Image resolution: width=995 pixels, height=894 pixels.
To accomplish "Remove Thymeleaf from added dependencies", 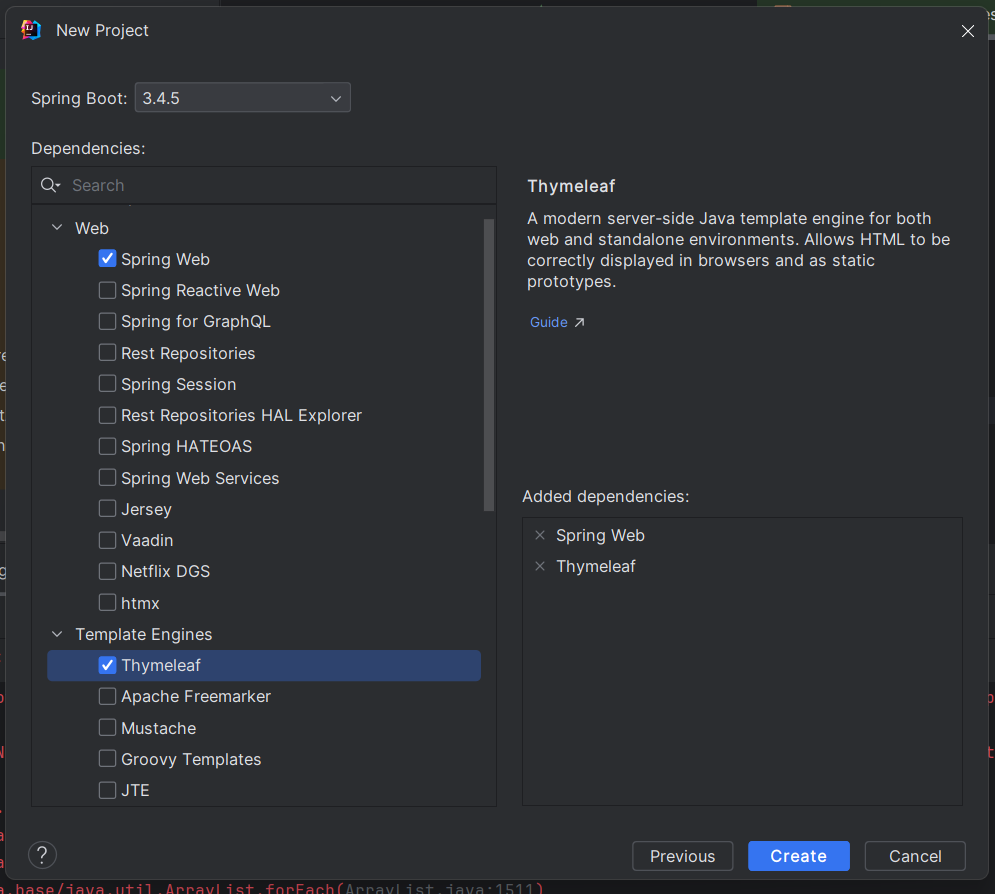I will point(540,566).
